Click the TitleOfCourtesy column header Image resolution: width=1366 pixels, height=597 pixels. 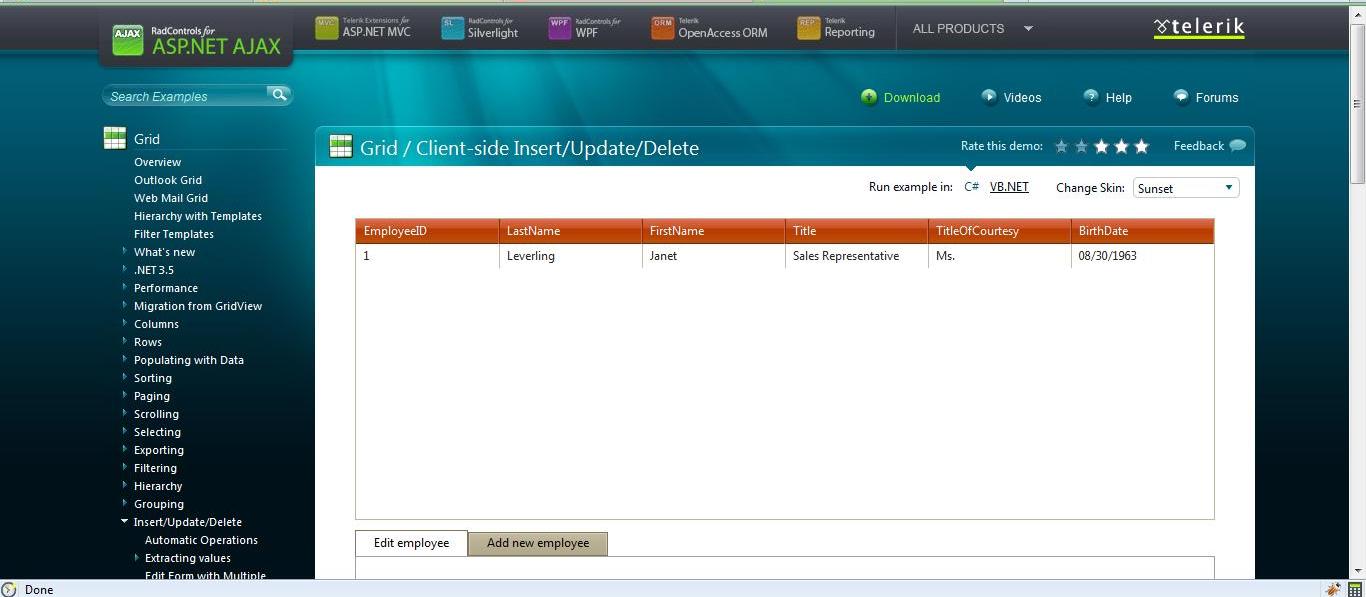coord(999,231)
